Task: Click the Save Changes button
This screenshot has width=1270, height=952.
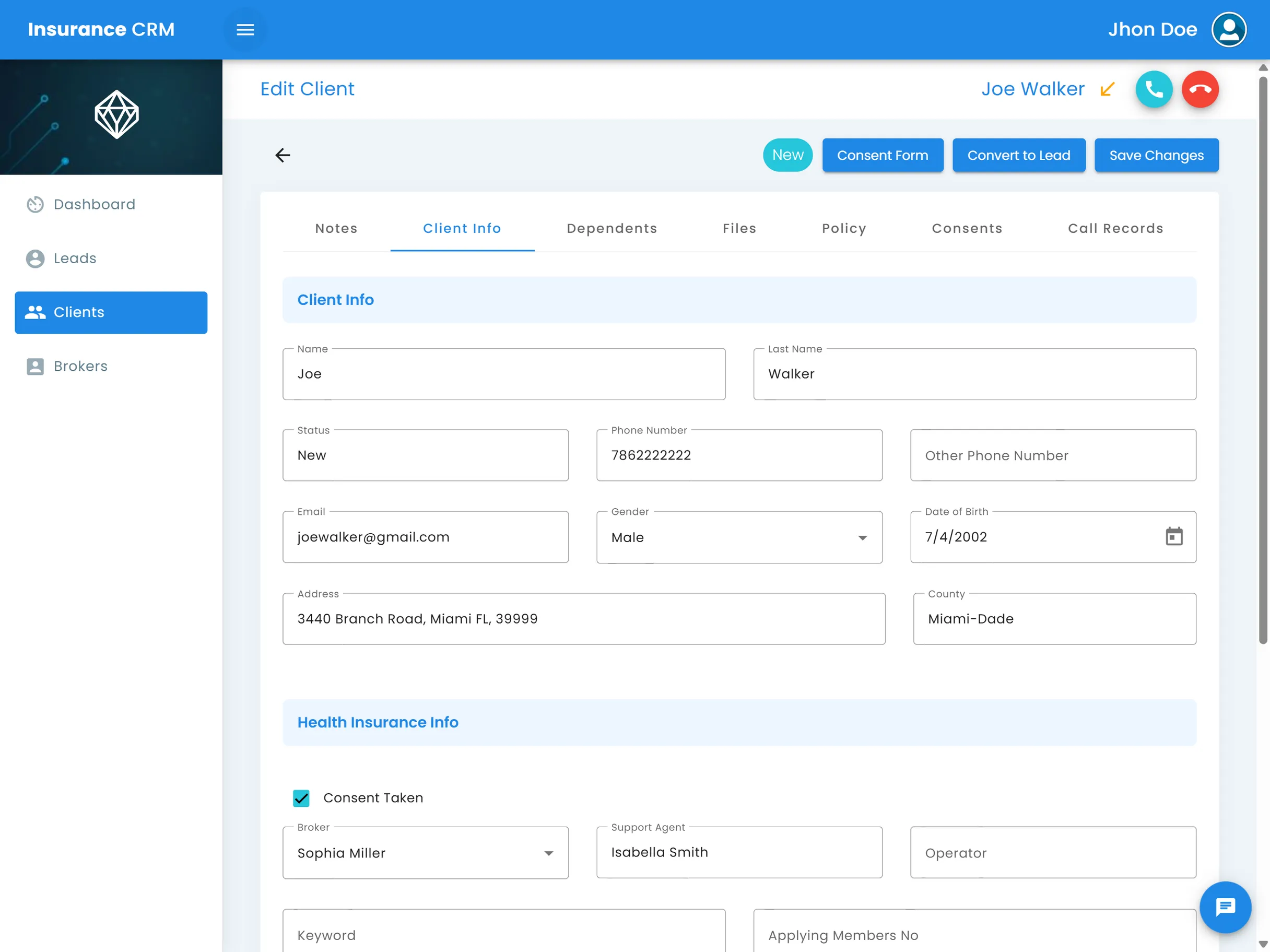Action: click(1156, 155)
